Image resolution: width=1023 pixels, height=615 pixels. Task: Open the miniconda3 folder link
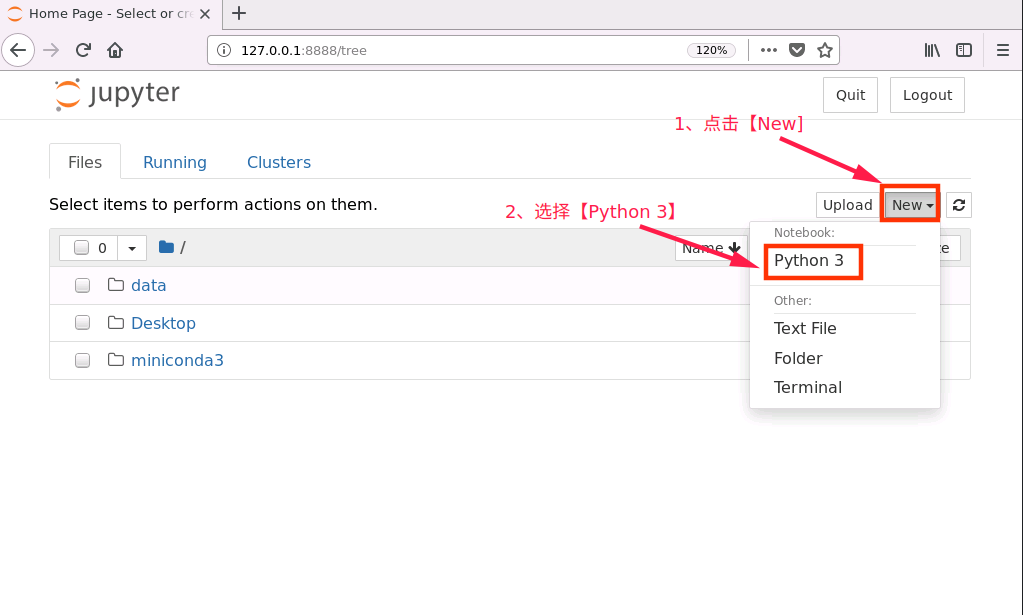tap(177, 360)
